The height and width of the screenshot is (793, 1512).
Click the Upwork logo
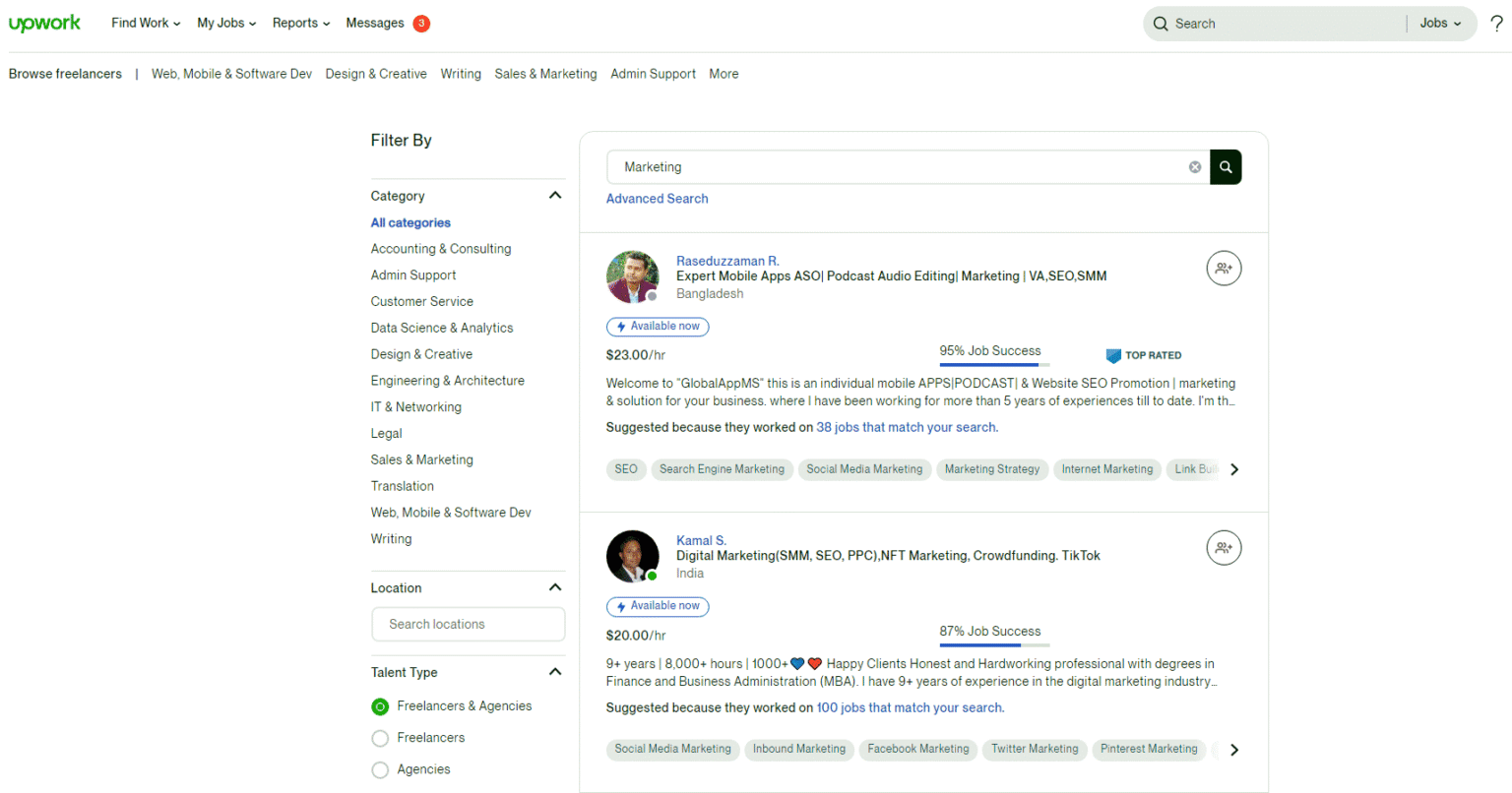pyautogui.click(x=44, y=24)
